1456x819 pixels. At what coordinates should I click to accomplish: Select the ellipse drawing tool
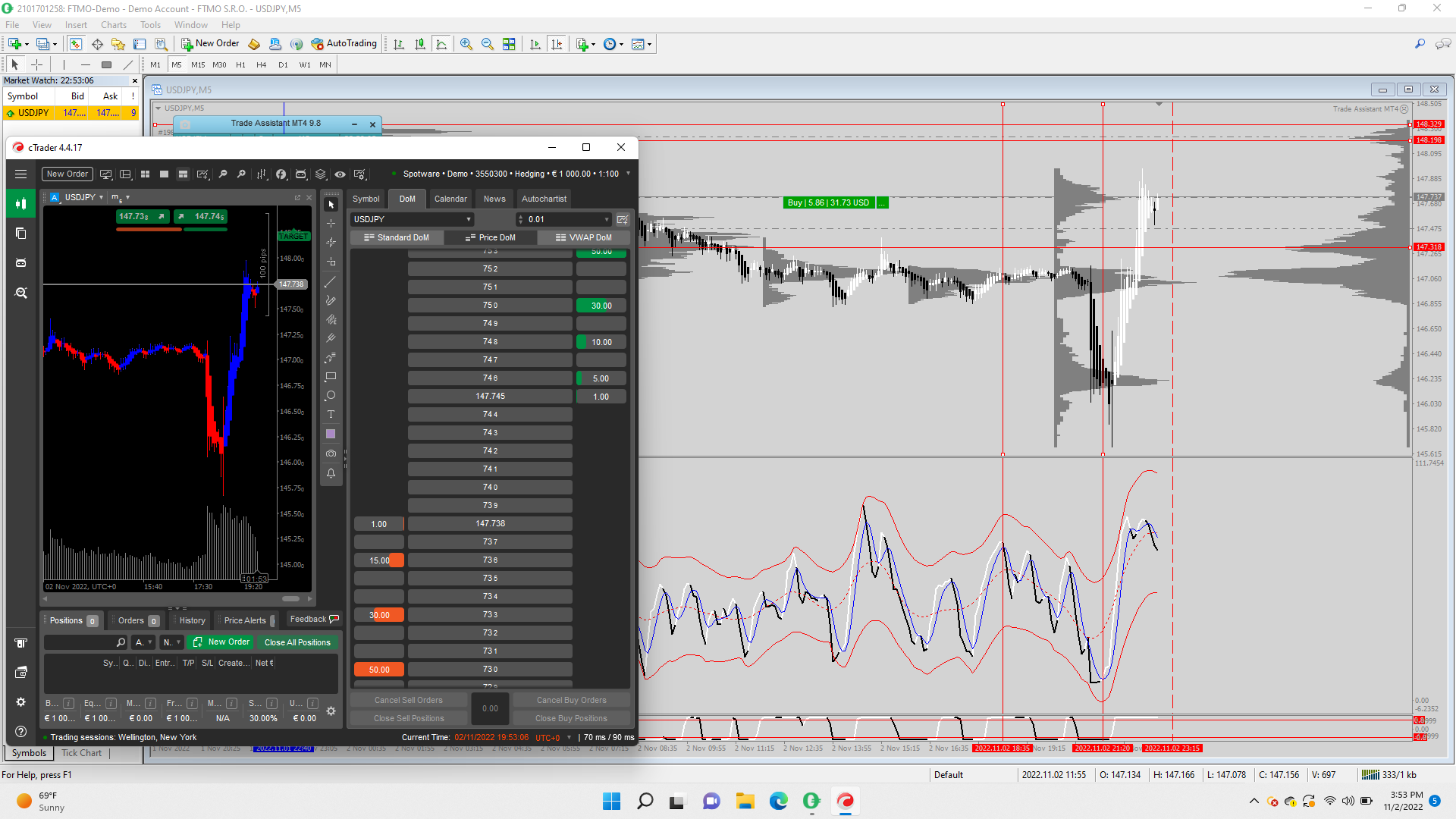tap(331, 396)
